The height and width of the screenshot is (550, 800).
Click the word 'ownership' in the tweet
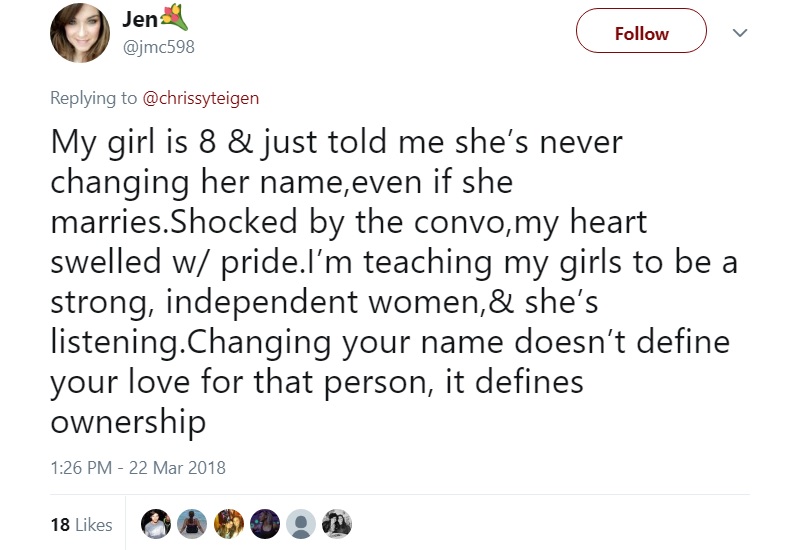(x=128, y=422)
